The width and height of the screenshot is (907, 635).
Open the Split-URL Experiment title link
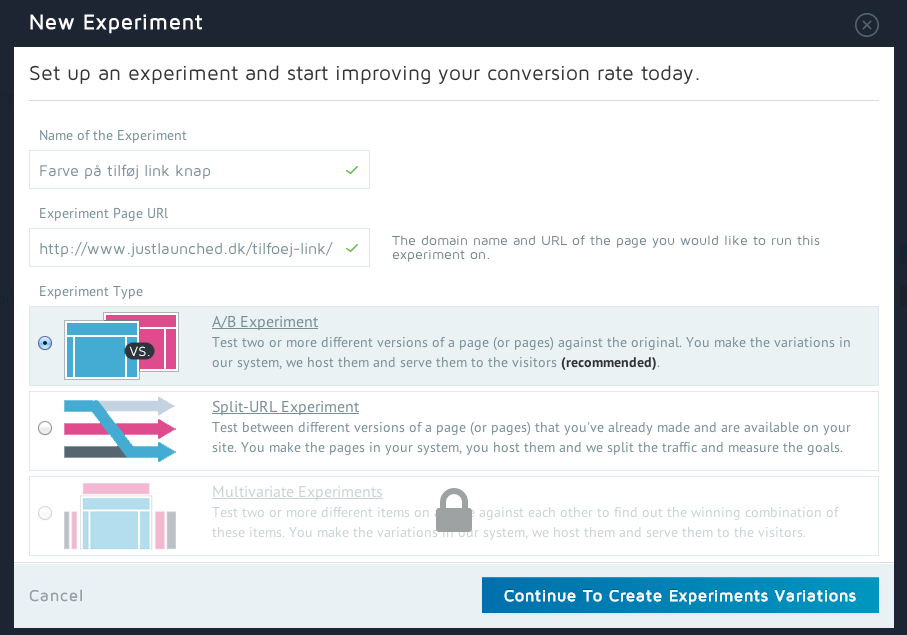tap(285, 407)
